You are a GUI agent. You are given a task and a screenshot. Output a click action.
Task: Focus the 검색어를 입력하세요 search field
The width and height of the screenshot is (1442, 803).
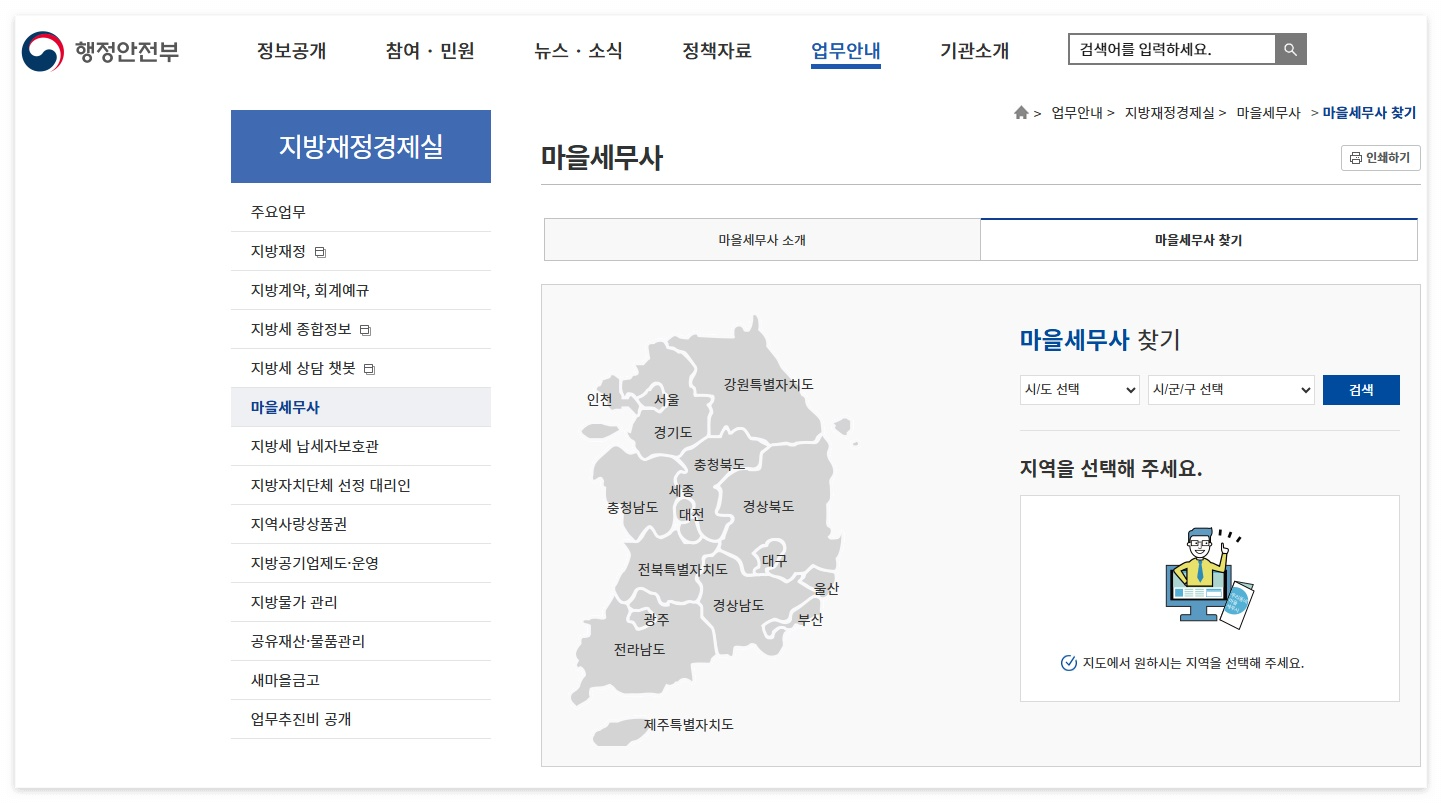coord(1172,49)
